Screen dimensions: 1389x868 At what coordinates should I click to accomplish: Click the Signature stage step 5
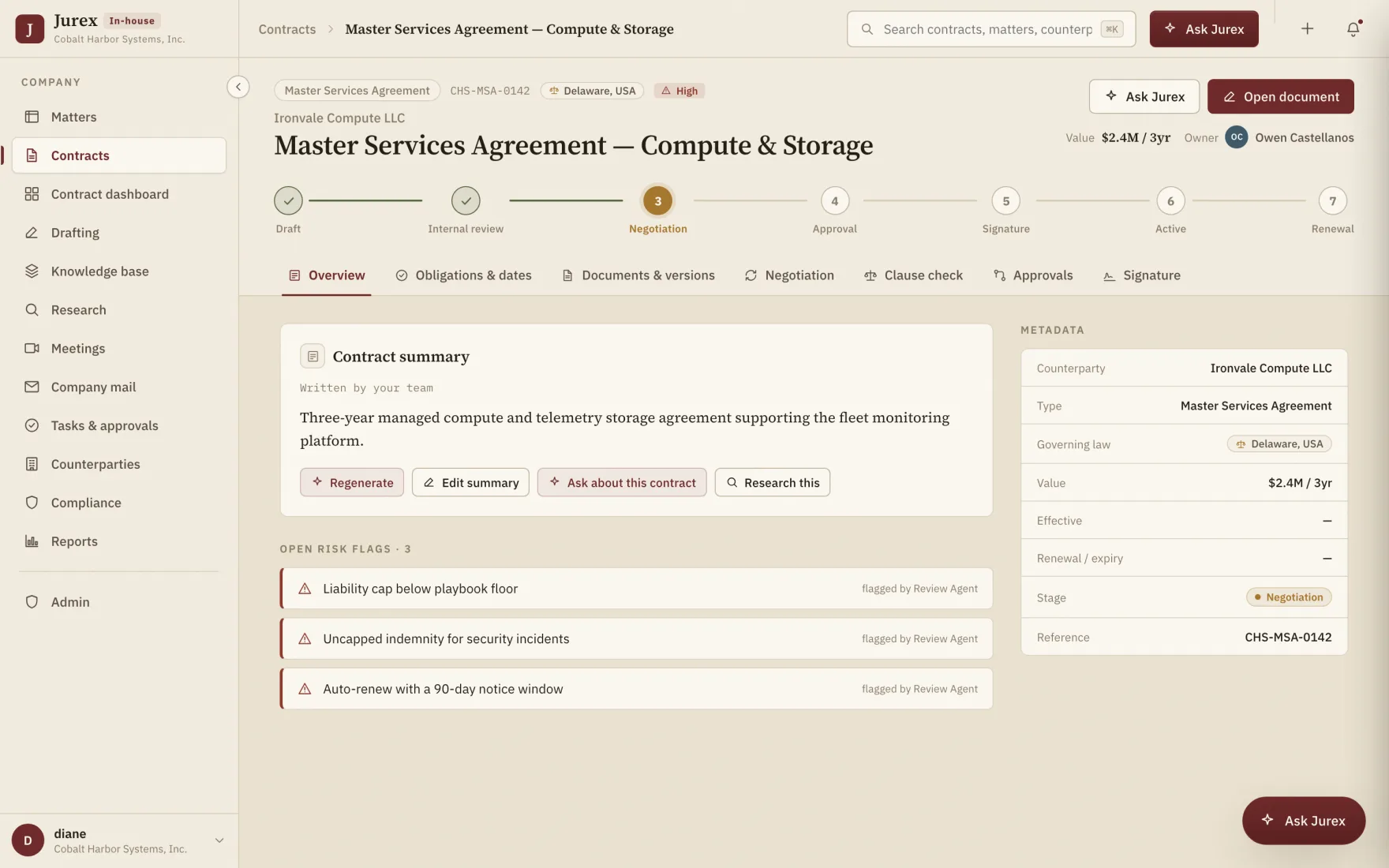[1005, 201]
